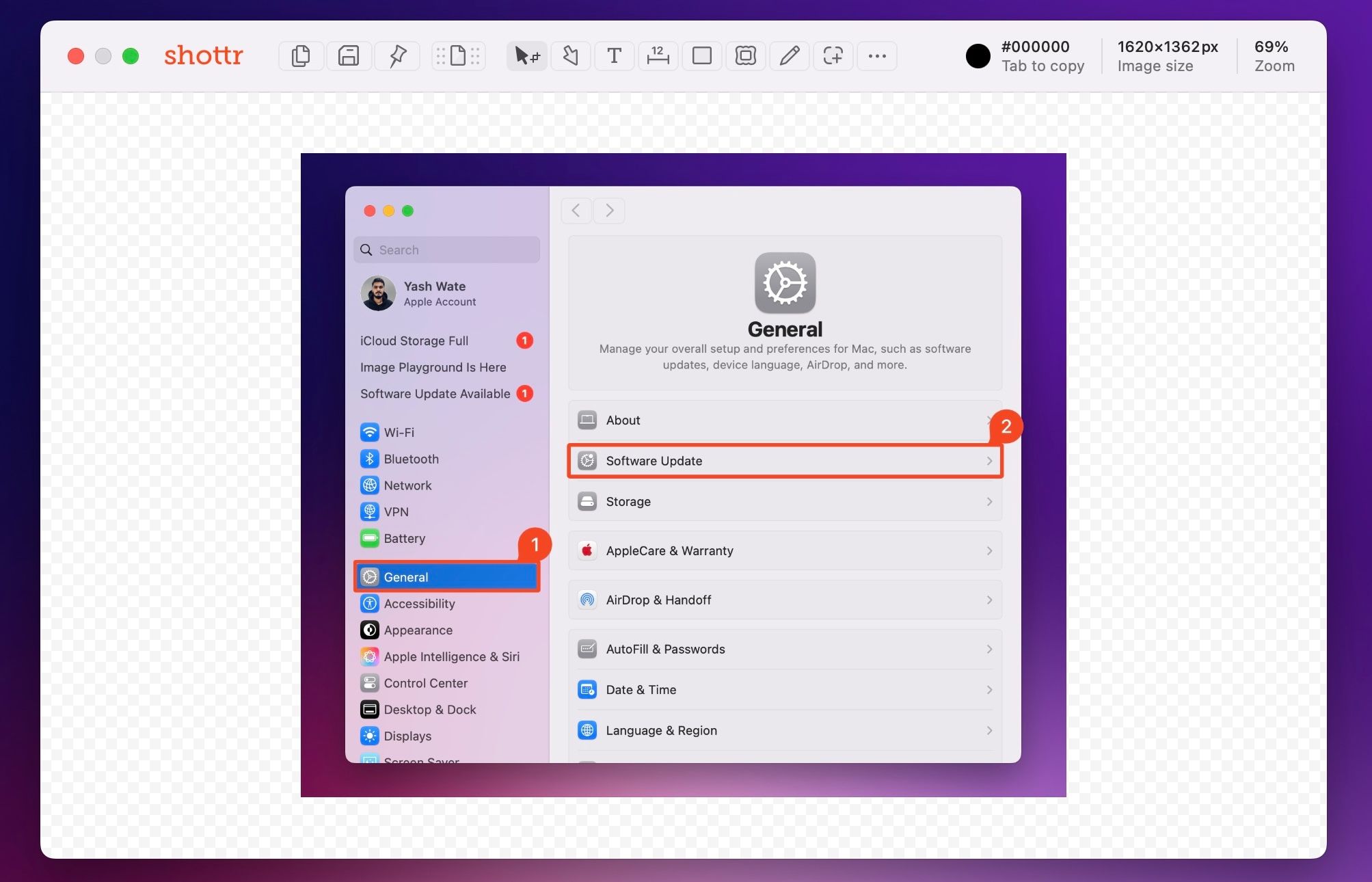Select the rectangle shape tool
Screen dimensions: 1372x882
(x=701, y=56)
